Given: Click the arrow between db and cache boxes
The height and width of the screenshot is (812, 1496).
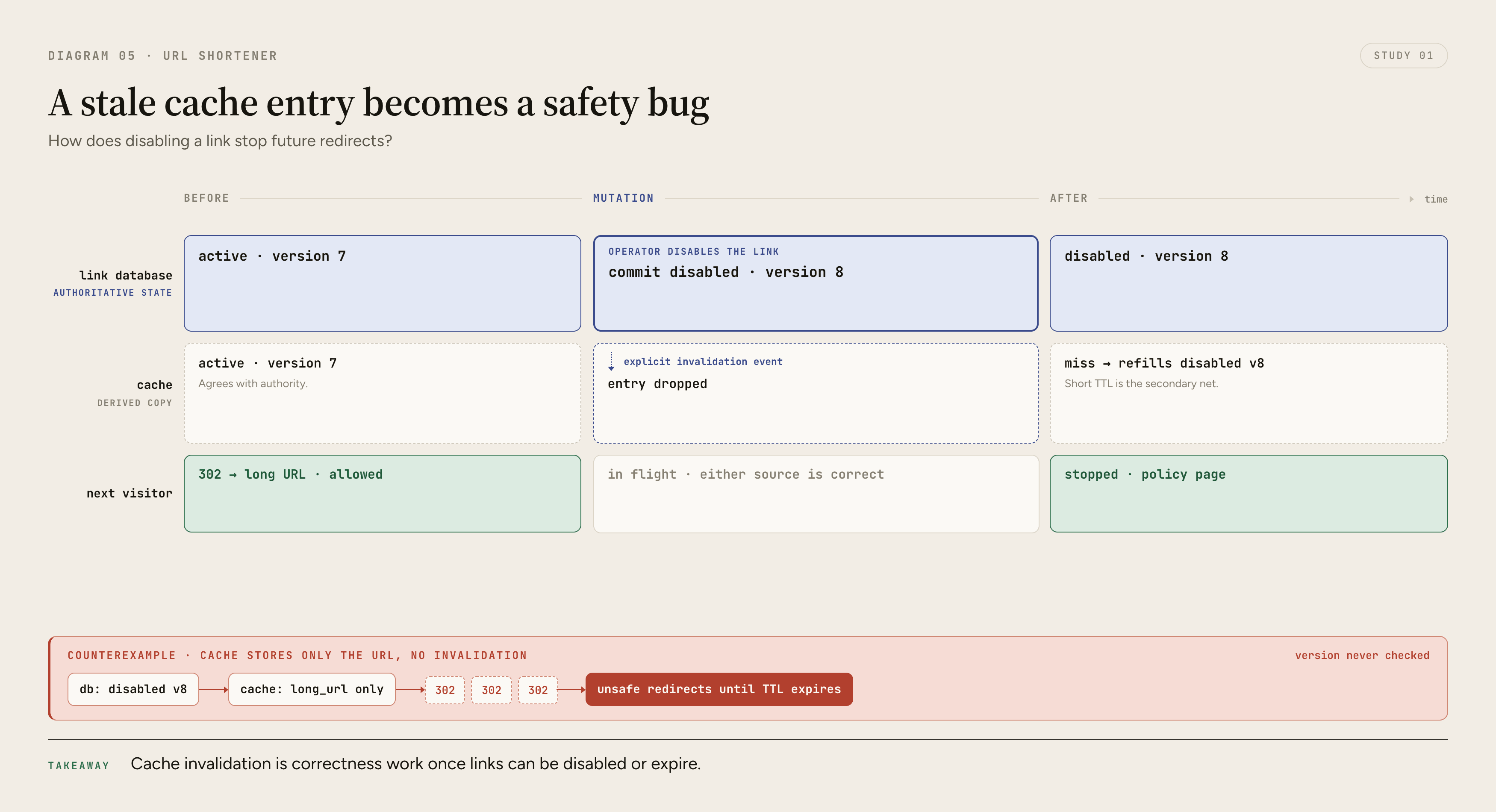Looking at the screenshot, I should 214,689.
